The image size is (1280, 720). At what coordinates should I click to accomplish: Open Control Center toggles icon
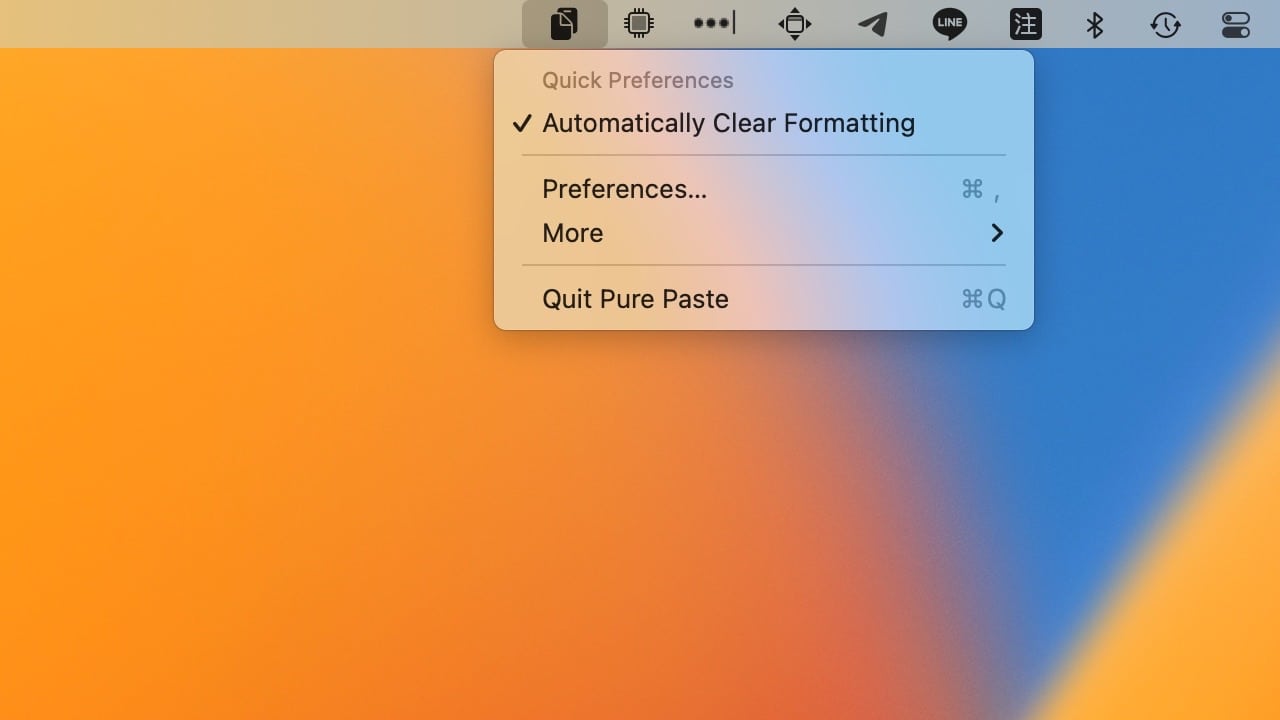pyautogui.click(x=1236, y=24)
